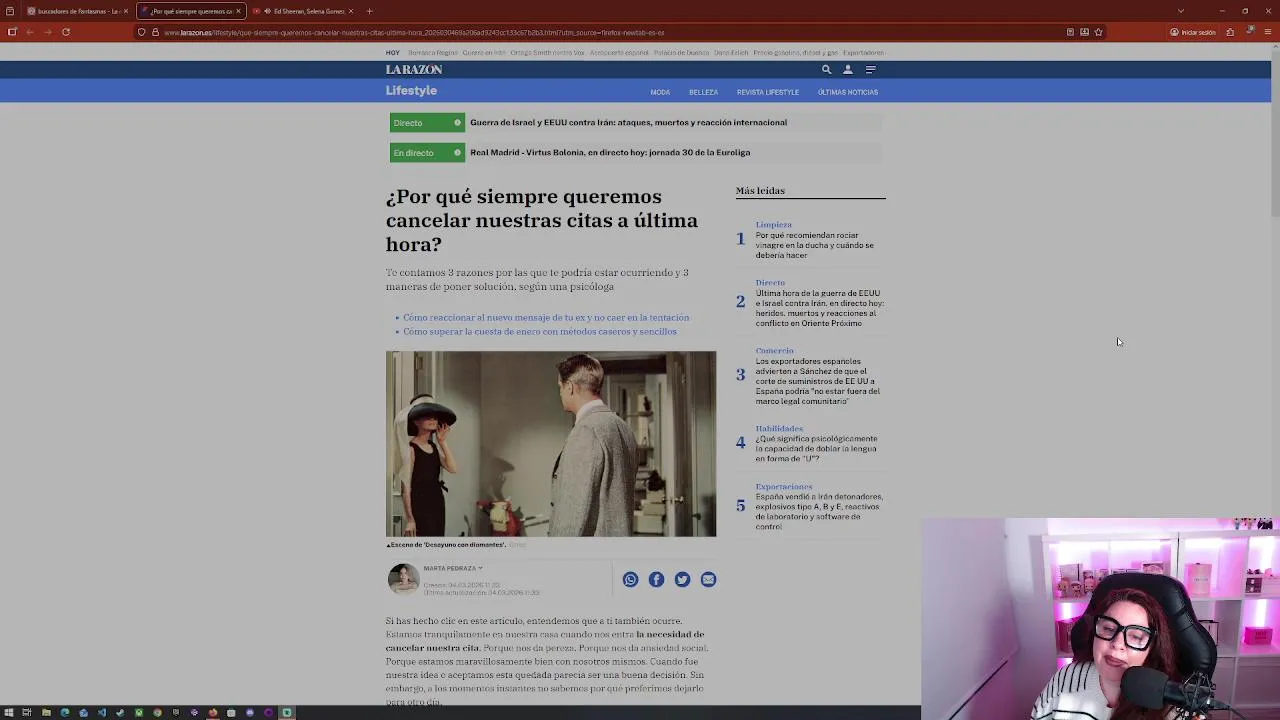Close the Ed Sheeran, Selena Gomez tab
1280x720 pixels.
click(x=351, y=11)
